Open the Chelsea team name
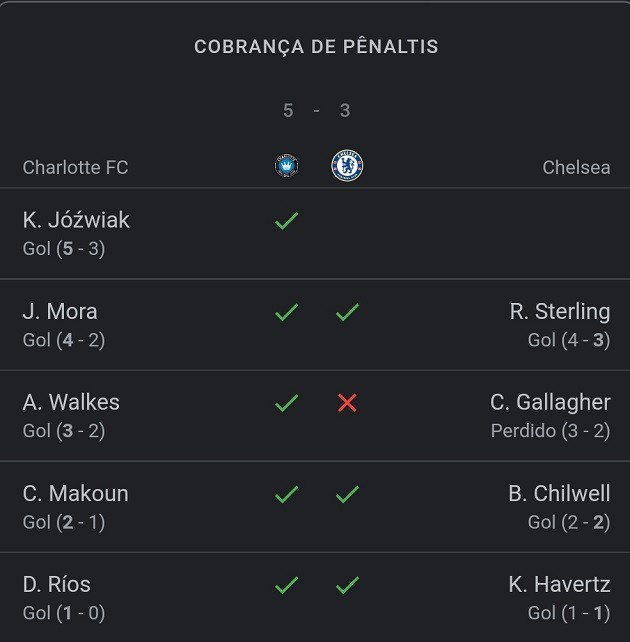Screen dimensions: 630x642 (576, 167)
